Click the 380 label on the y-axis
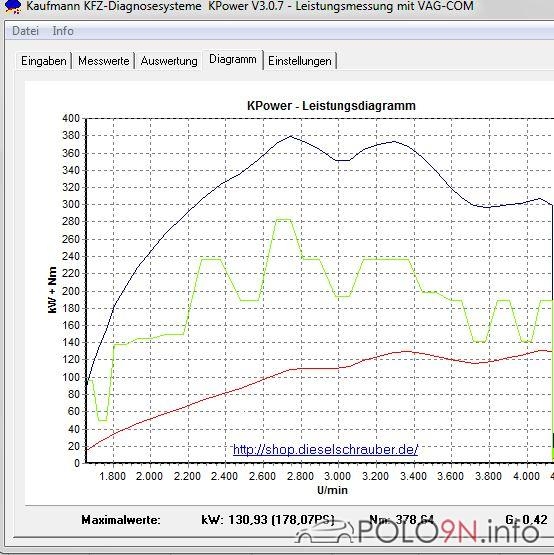Viewport: 554px width, 555px height. coord(71,136)
